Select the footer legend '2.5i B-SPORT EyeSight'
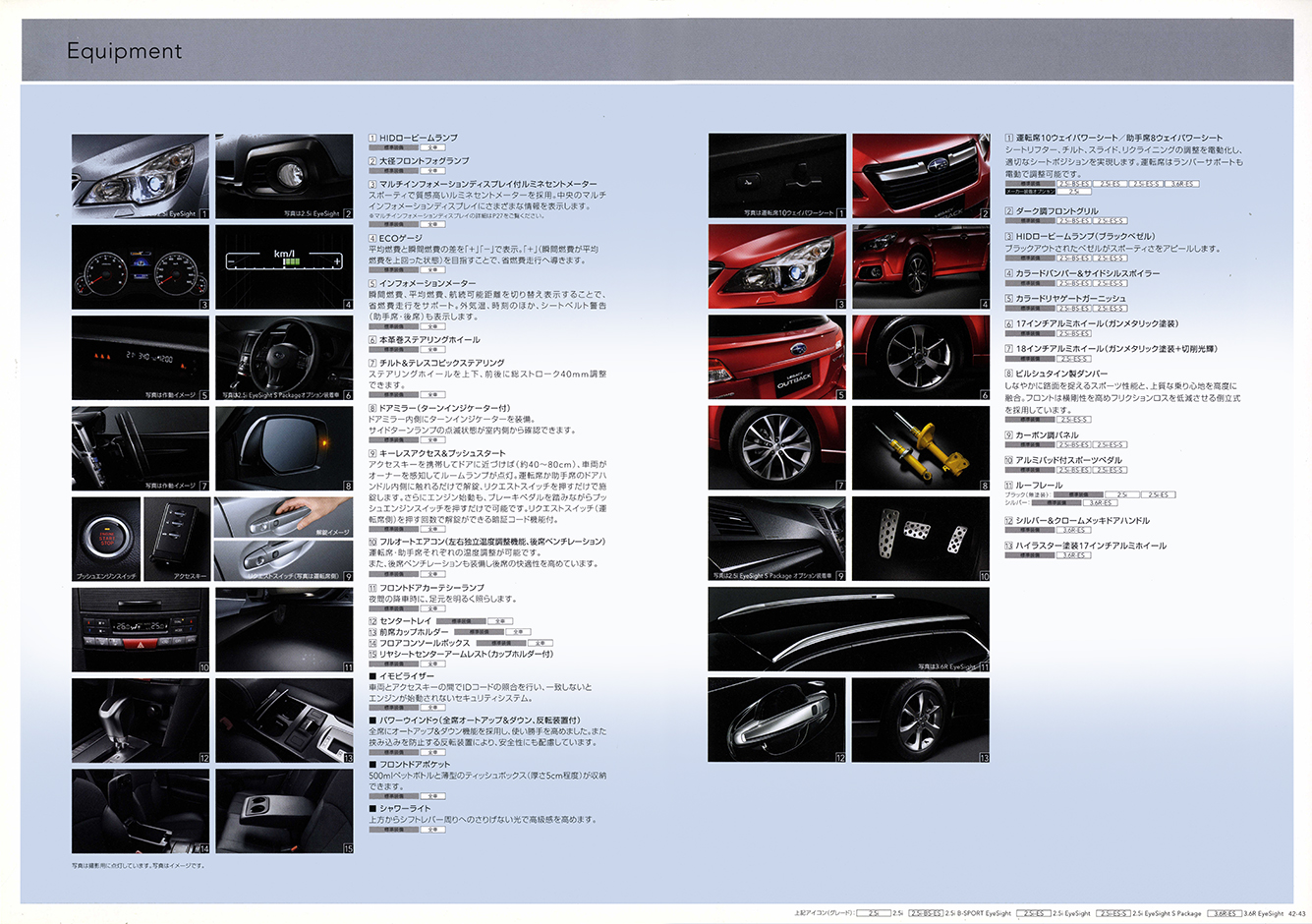Screen dimensions: 1312x924 (978, 914)
